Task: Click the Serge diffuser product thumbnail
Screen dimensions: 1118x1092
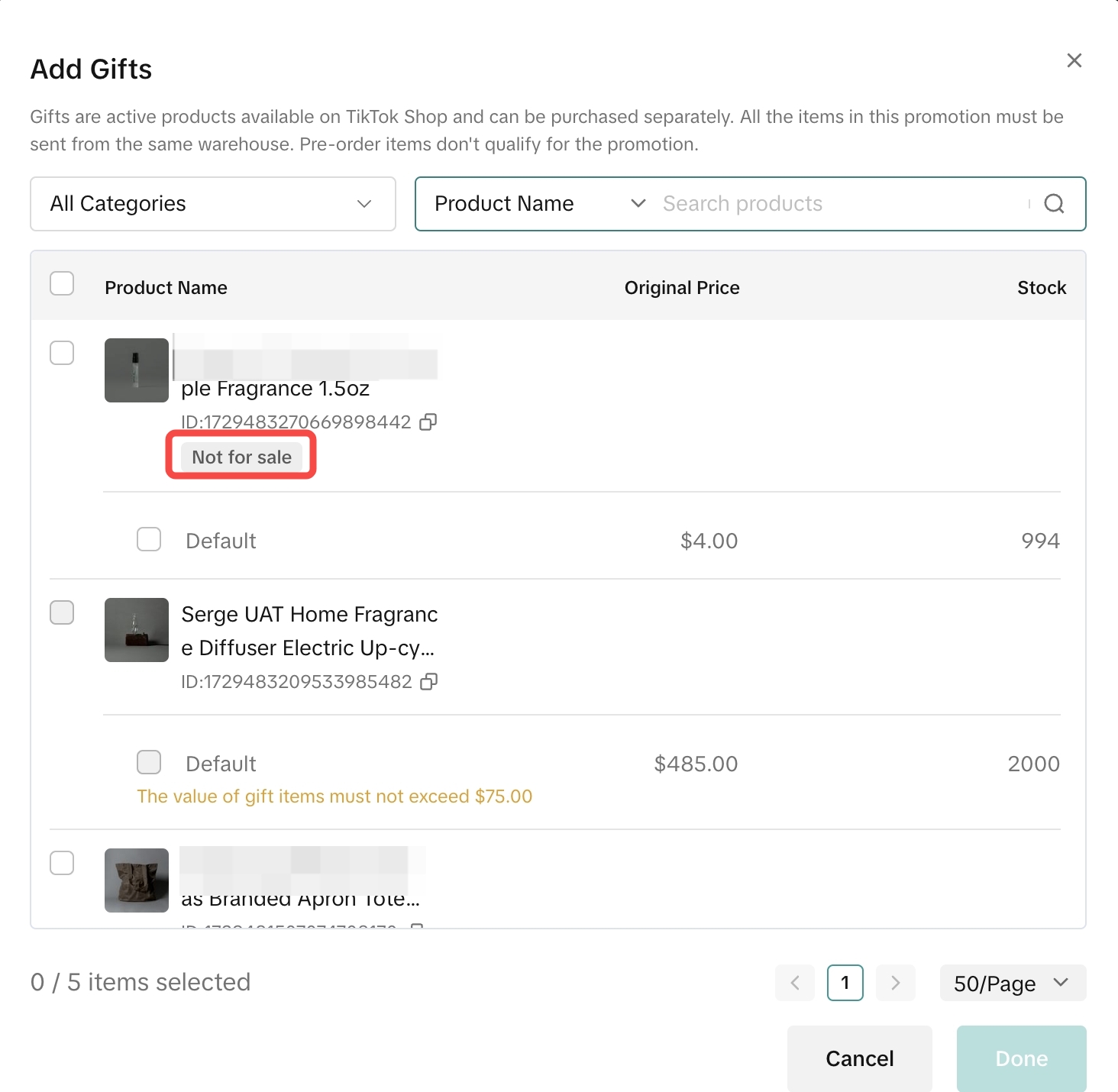Action: [x=137, y=630]
